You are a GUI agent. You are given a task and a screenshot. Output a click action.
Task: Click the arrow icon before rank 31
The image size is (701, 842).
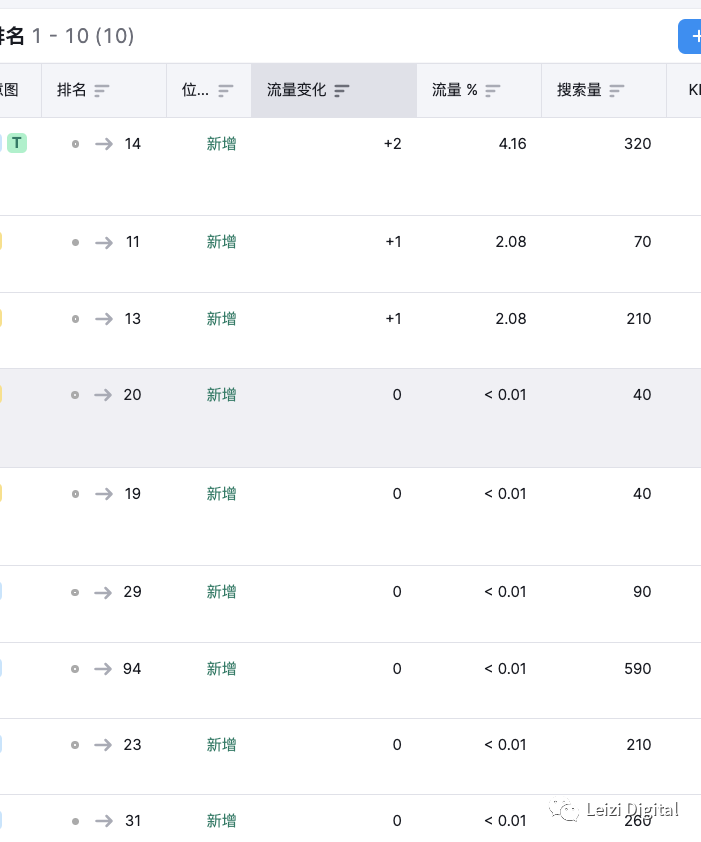pos(104,821)
